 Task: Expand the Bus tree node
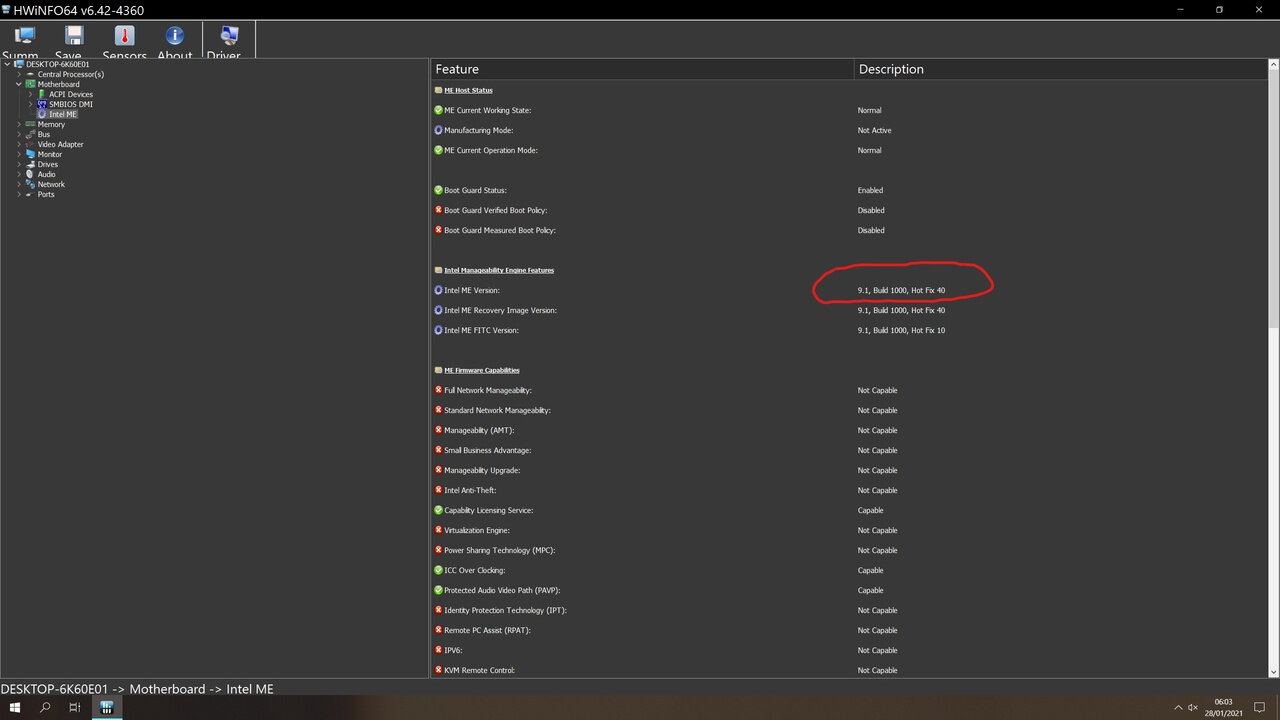coord(19,134)
